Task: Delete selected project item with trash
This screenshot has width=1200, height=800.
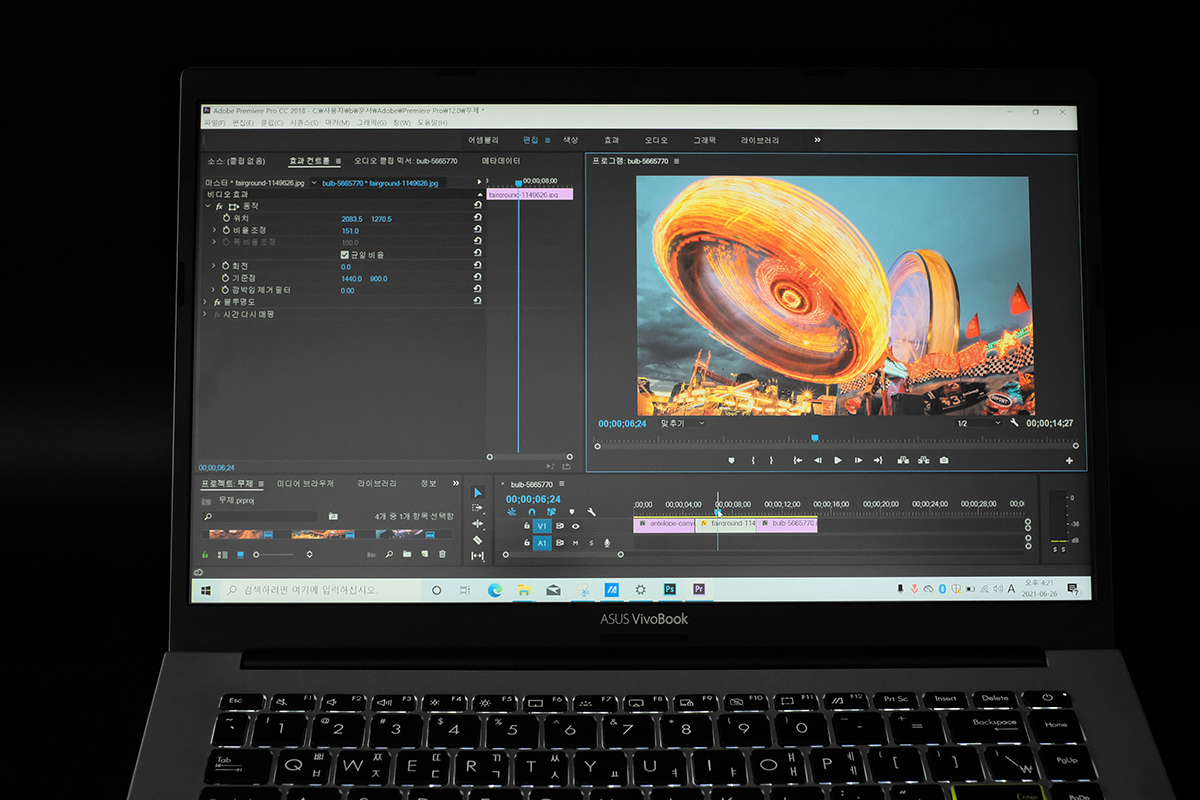Action: pyautogui.click(x=443, y=554)
